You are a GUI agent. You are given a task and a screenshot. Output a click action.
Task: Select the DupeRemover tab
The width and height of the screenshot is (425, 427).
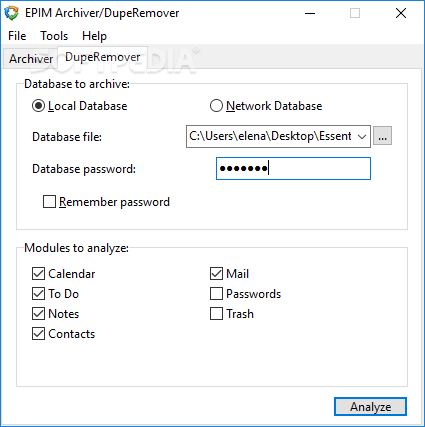(x=102, y=57)
